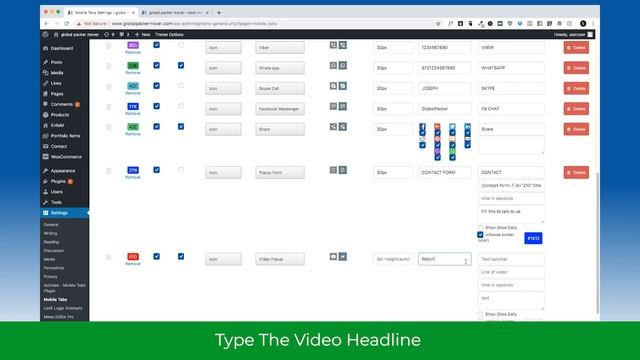Screen dimensions: 640x360
Task: Choose the first WhatsApp icon option
Action: pos(333,65)
